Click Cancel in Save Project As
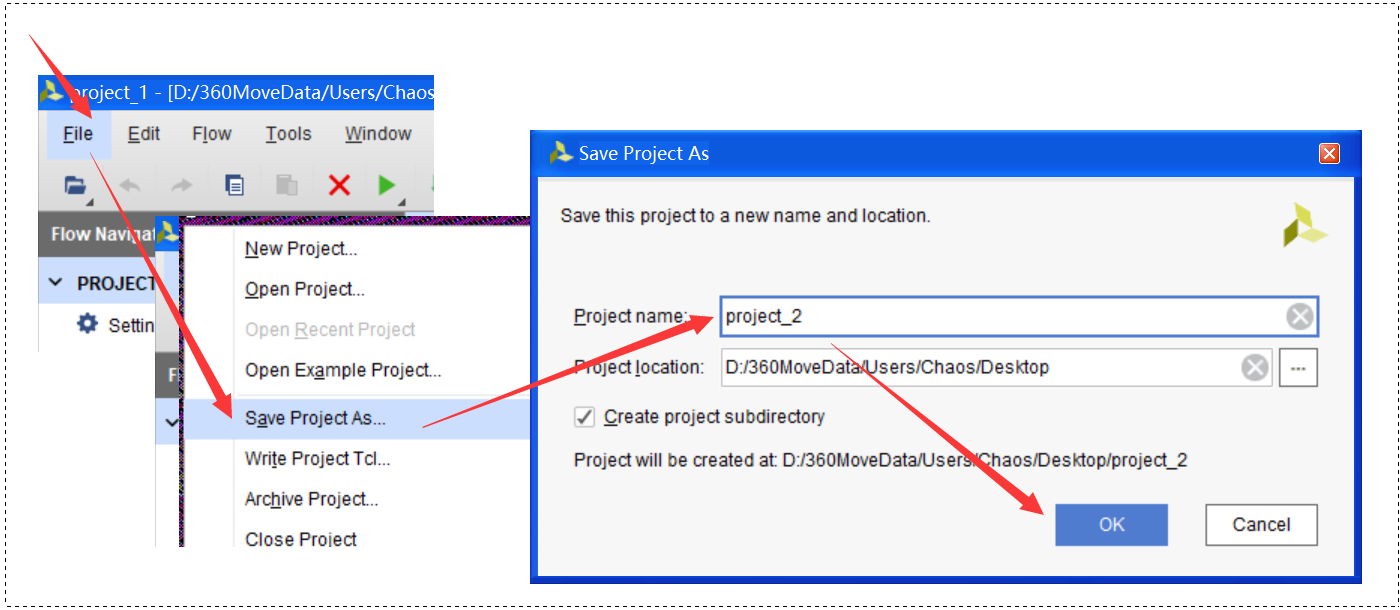1400x610 pixels. (1261, 525)
